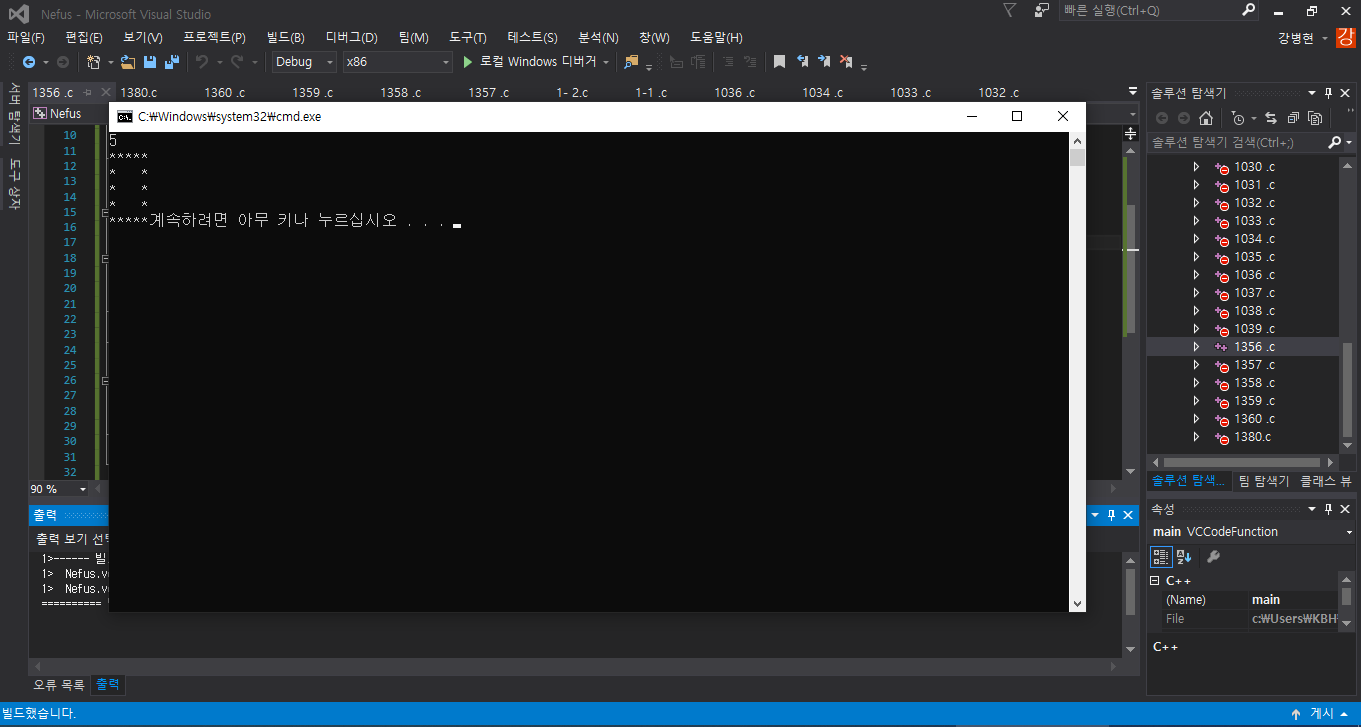Click the Find in Files toolbar icon

point(631,62)
